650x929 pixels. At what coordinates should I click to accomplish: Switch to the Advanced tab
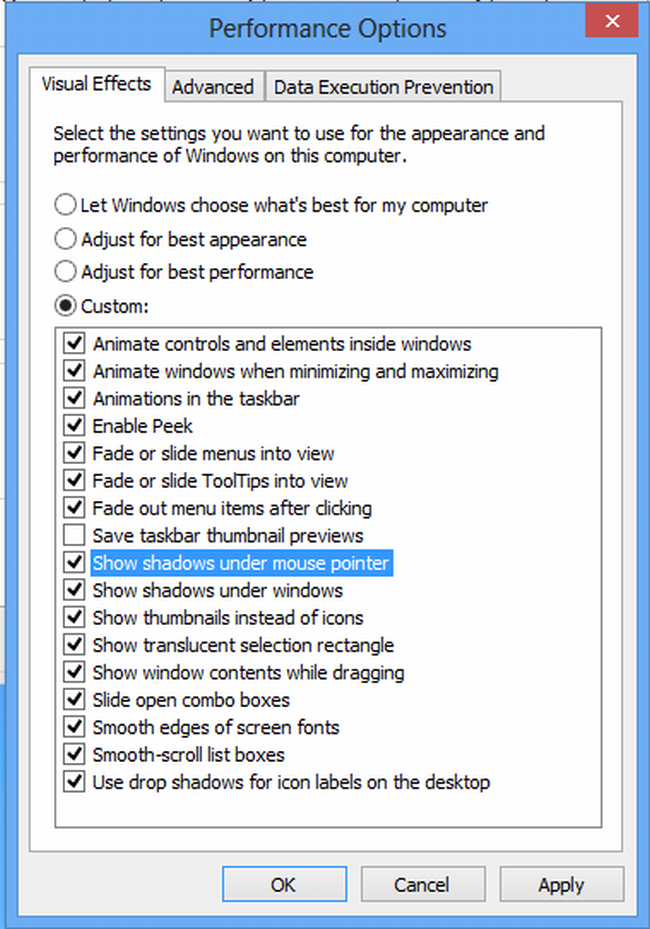(213, 87)
